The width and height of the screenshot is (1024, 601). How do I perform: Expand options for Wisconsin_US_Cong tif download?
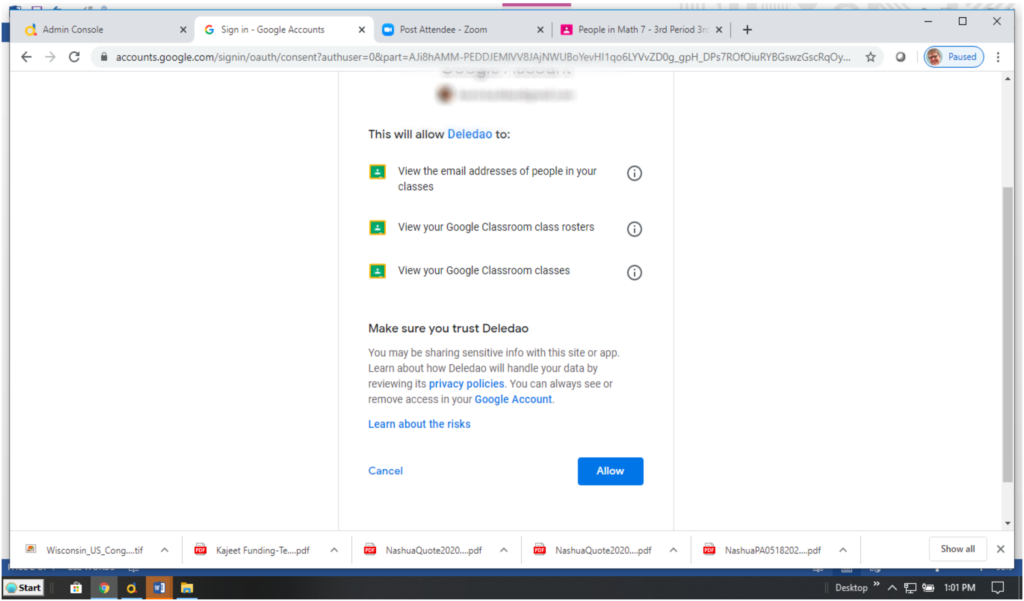[x=165, y=550]
